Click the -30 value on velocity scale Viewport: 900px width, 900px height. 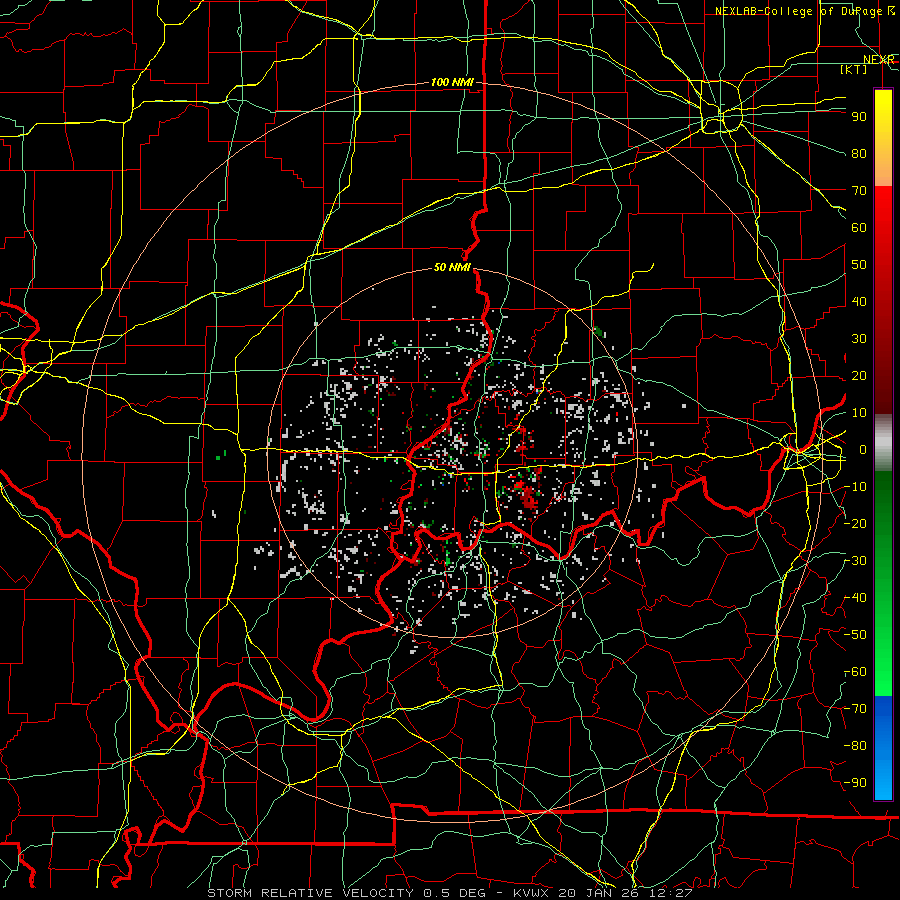[x=856, y=561]
